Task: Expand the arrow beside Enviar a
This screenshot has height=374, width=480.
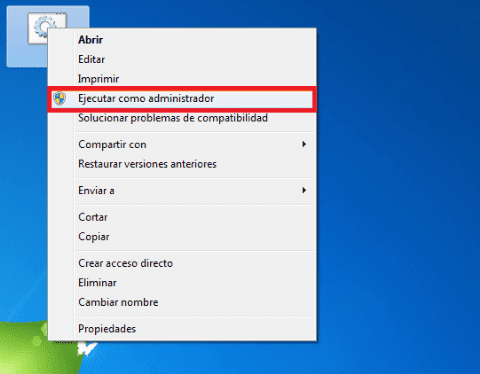Action: (304, 190)
